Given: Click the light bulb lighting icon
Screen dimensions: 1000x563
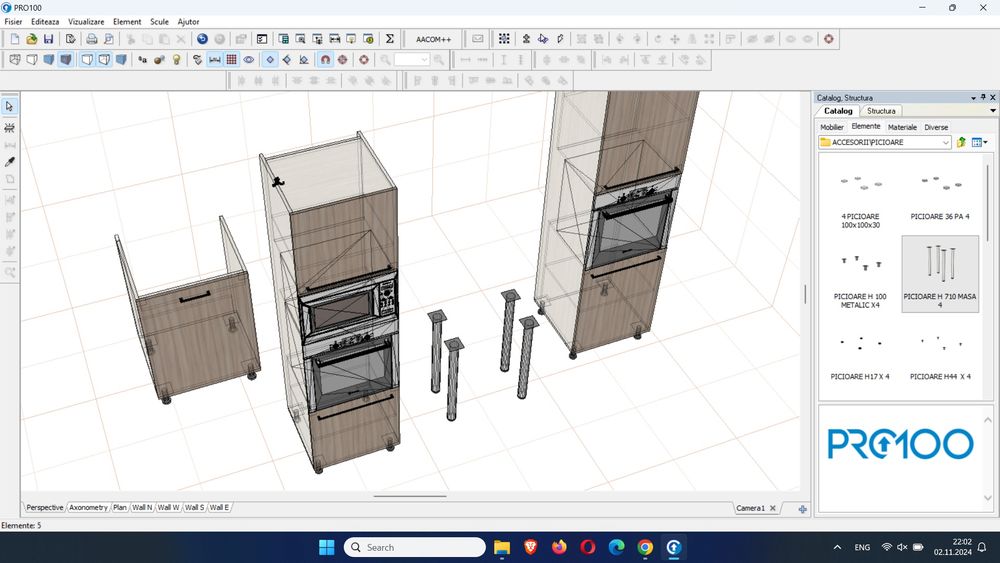Looking at the screenshot, I should coord(177,60).
